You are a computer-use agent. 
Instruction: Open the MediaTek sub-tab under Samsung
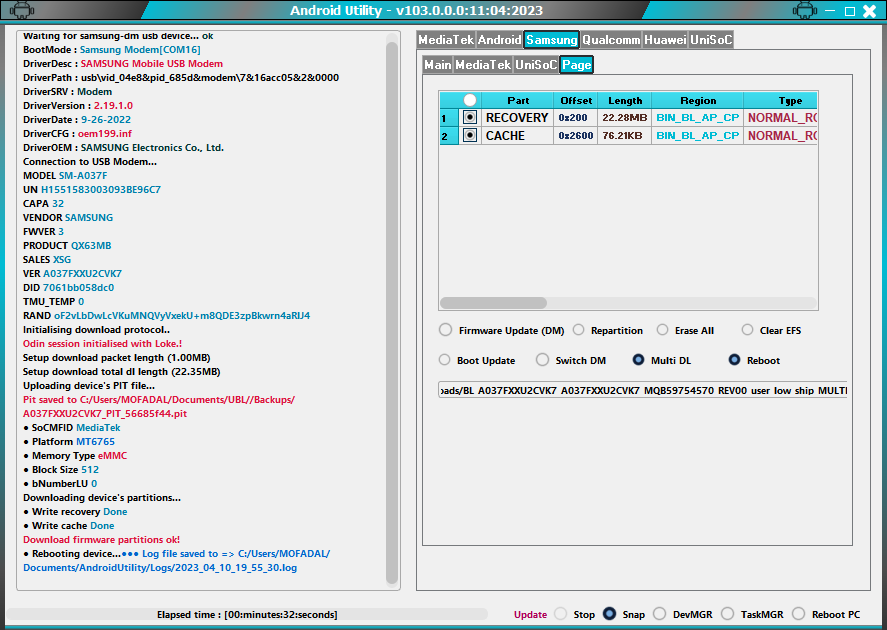pos(483,64)
